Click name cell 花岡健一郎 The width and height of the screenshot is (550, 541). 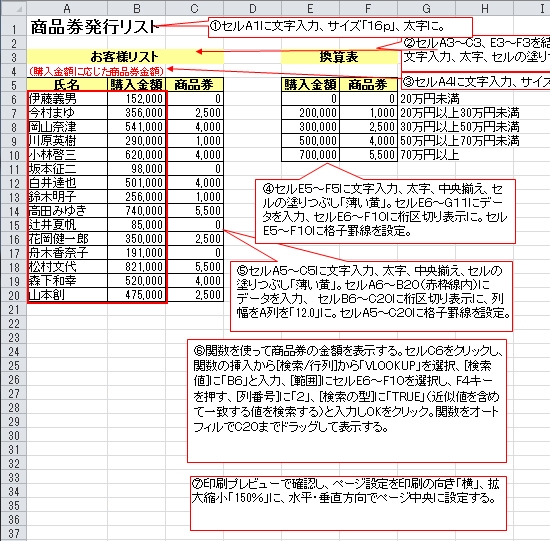click(67, 239)
